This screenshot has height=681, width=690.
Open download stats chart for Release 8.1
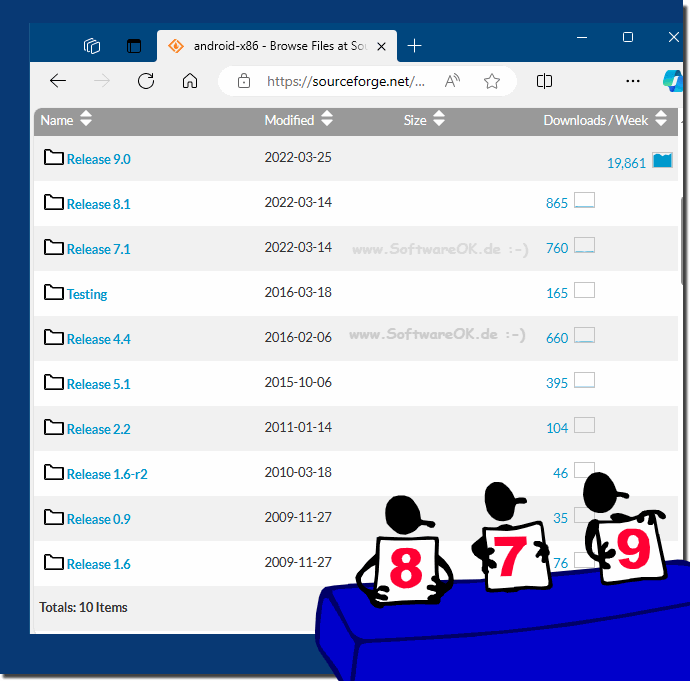click(584, 200)
